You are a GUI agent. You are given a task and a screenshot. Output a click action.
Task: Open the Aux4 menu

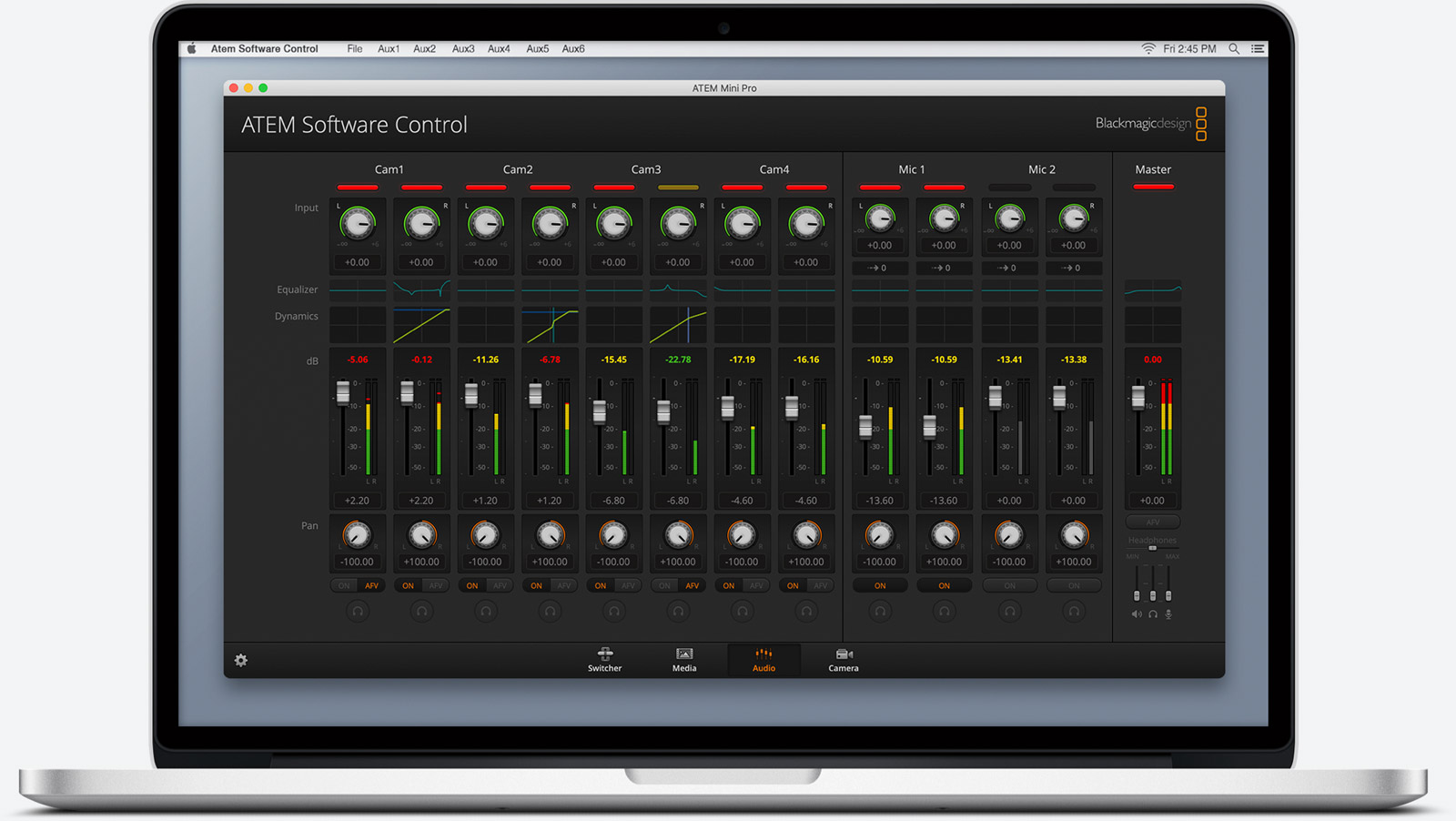tap(499, 48)
